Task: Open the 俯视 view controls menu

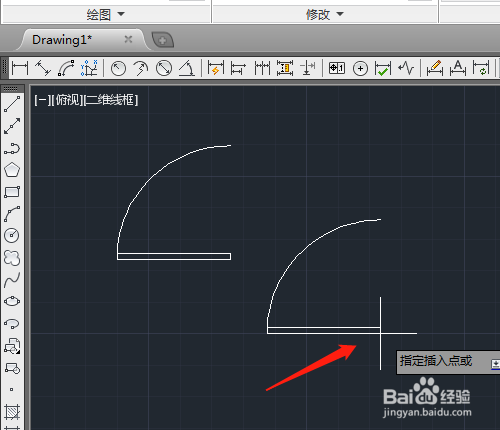Action: click(67, 100)
